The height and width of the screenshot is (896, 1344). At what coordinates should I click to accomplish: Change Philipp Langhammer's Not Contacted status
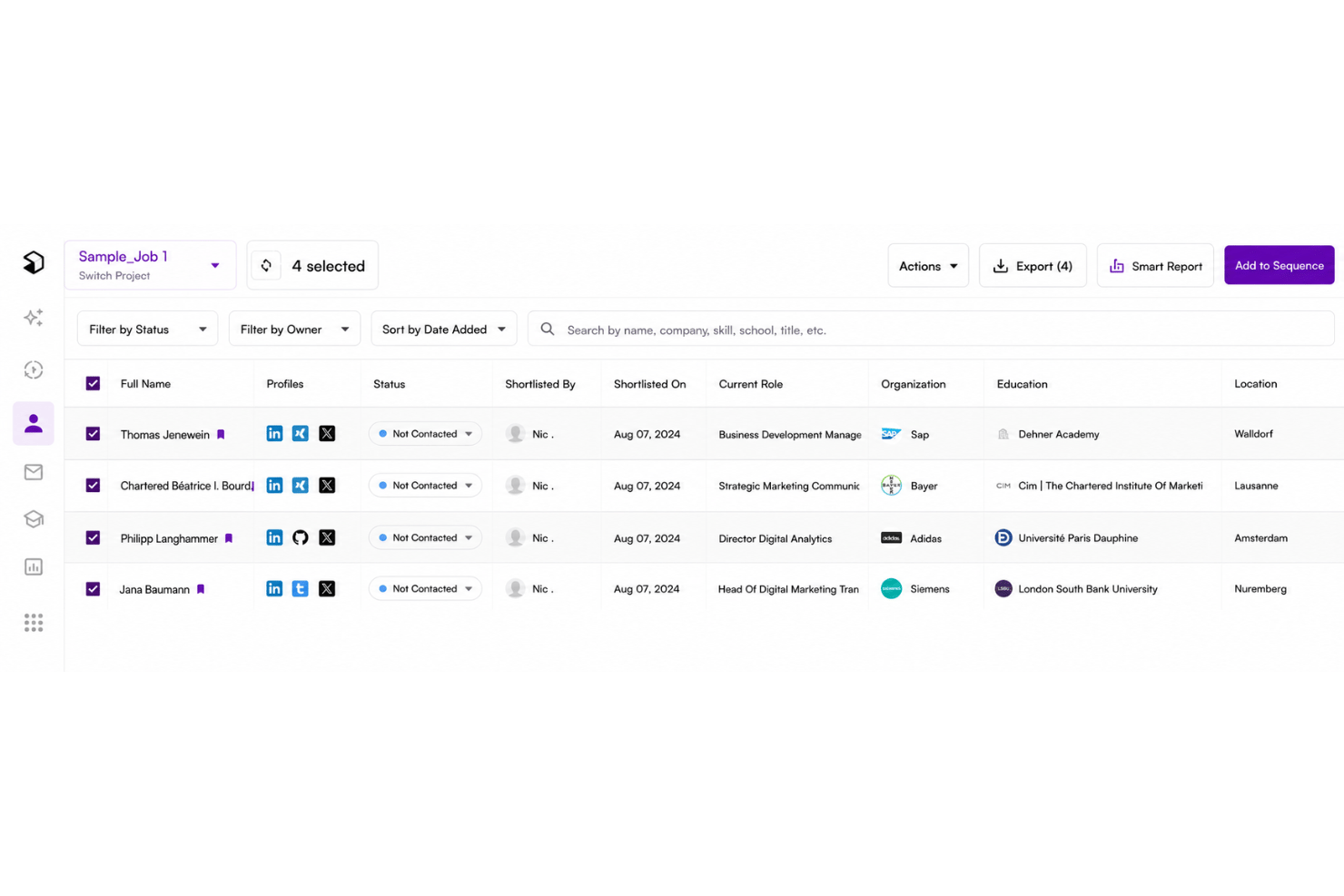point(425,537)
